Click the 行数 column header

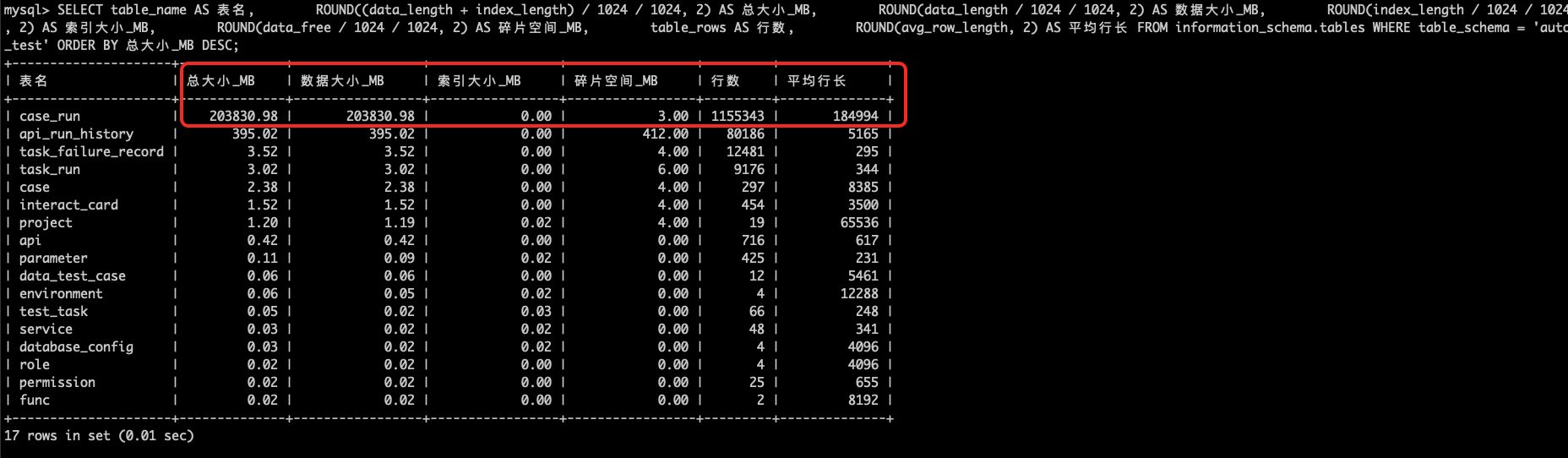point(725,81)
